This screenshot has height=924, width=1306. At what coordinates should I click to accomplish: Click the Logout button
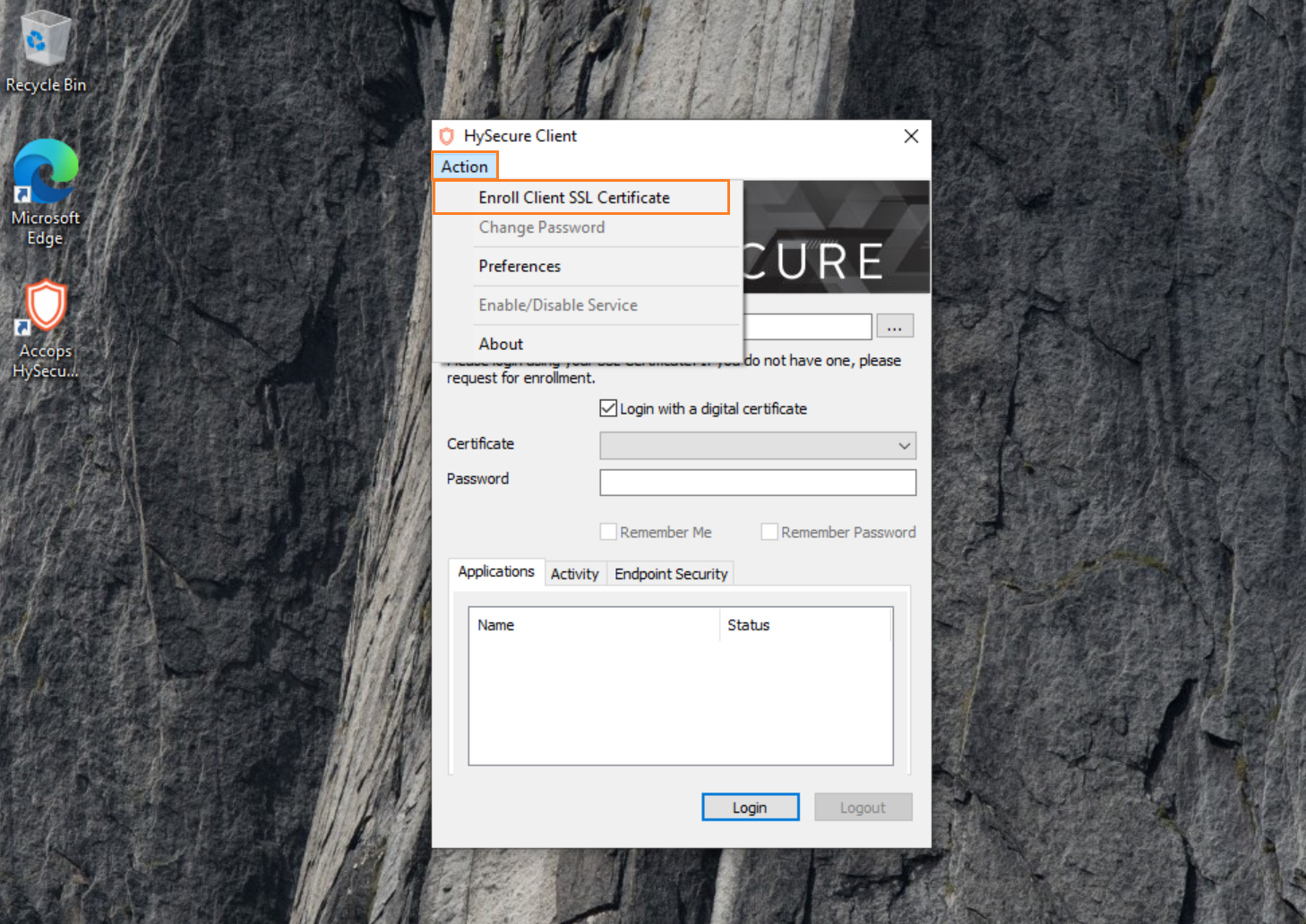tap(864, 808)
